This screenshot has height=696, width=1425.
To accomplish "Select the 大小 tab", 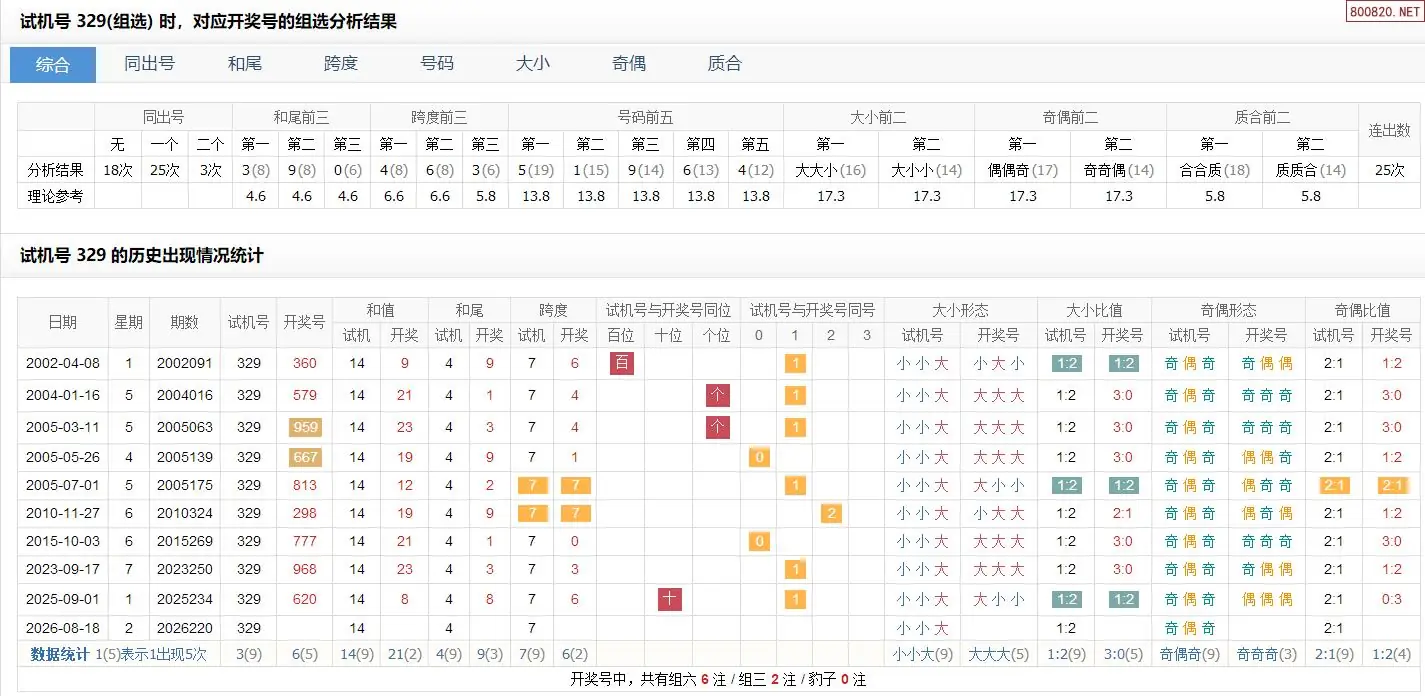I will [532, 64].
